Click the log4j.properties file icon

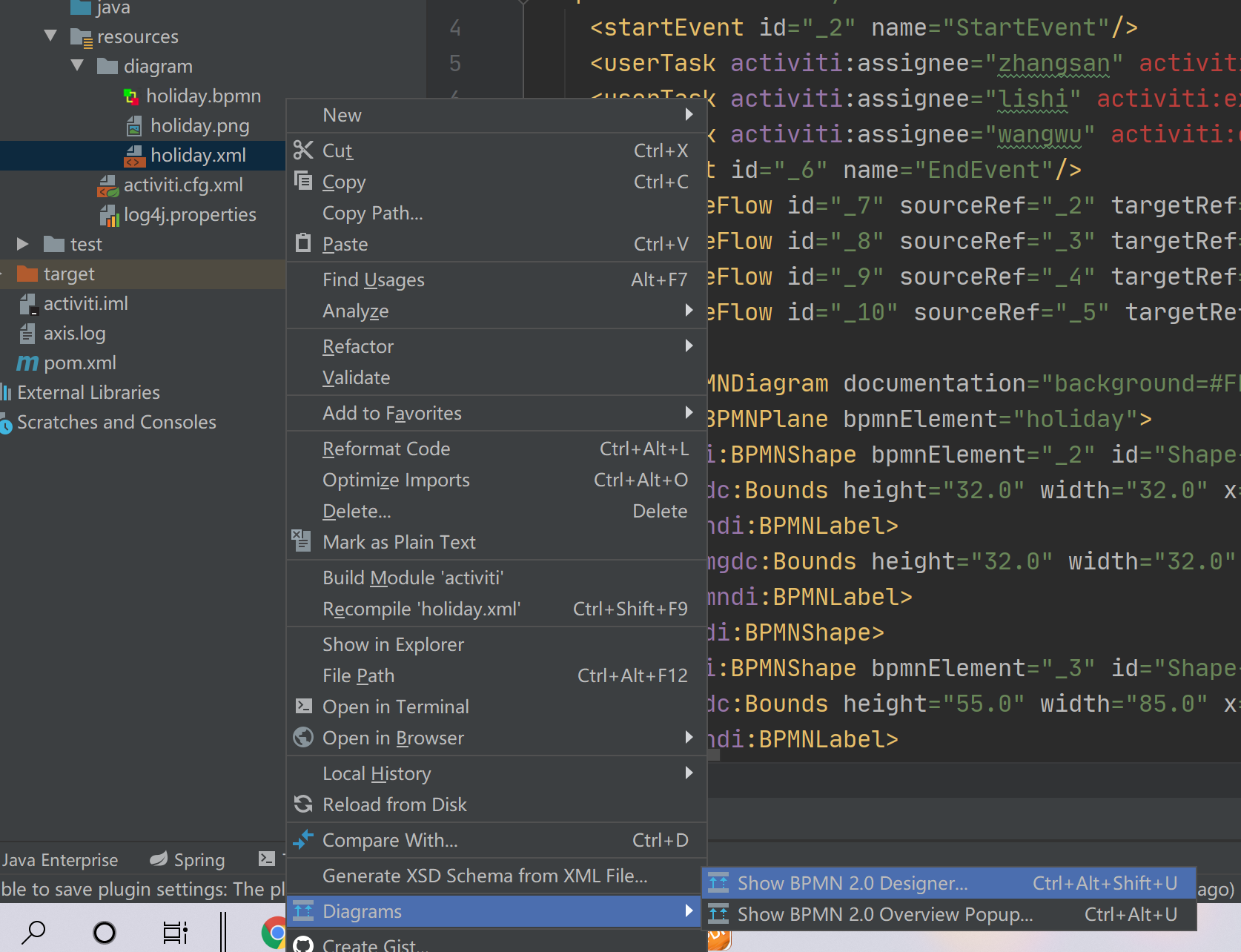click(x=109, y=215)
